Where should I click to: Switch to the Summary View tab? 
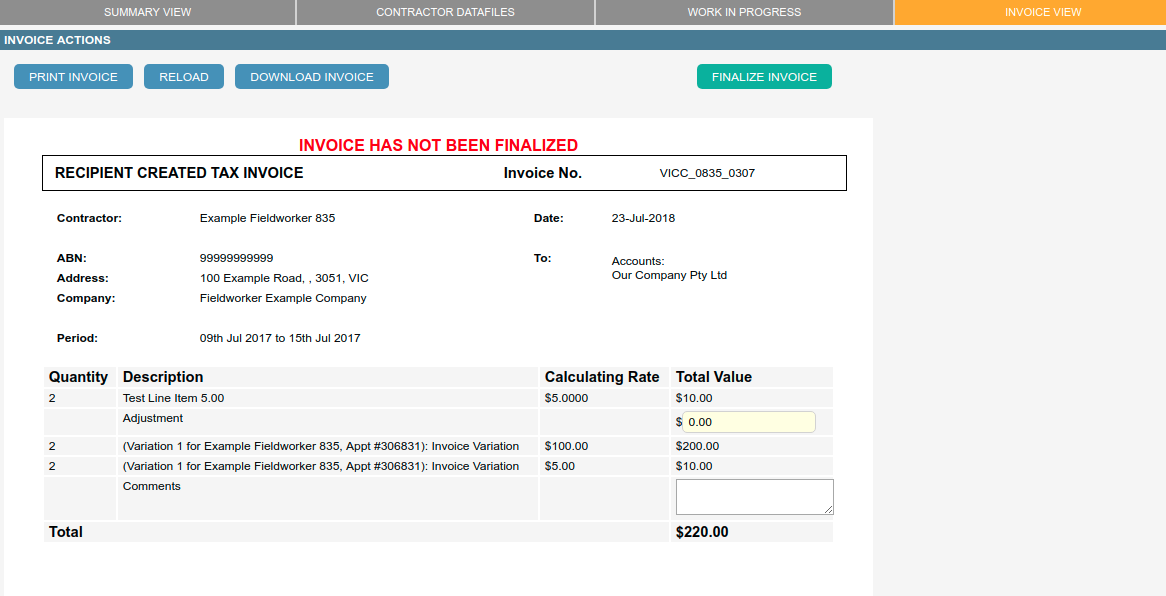(147, 12)
